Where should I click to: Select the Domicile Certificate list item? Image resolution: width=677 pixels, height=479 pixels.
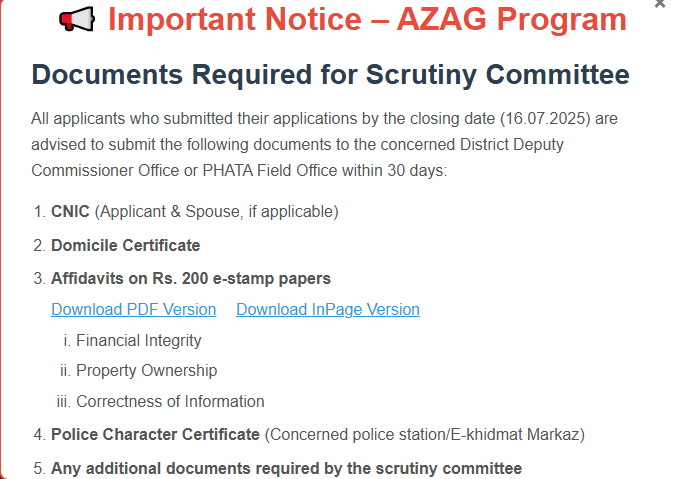(x=126, y=245)
